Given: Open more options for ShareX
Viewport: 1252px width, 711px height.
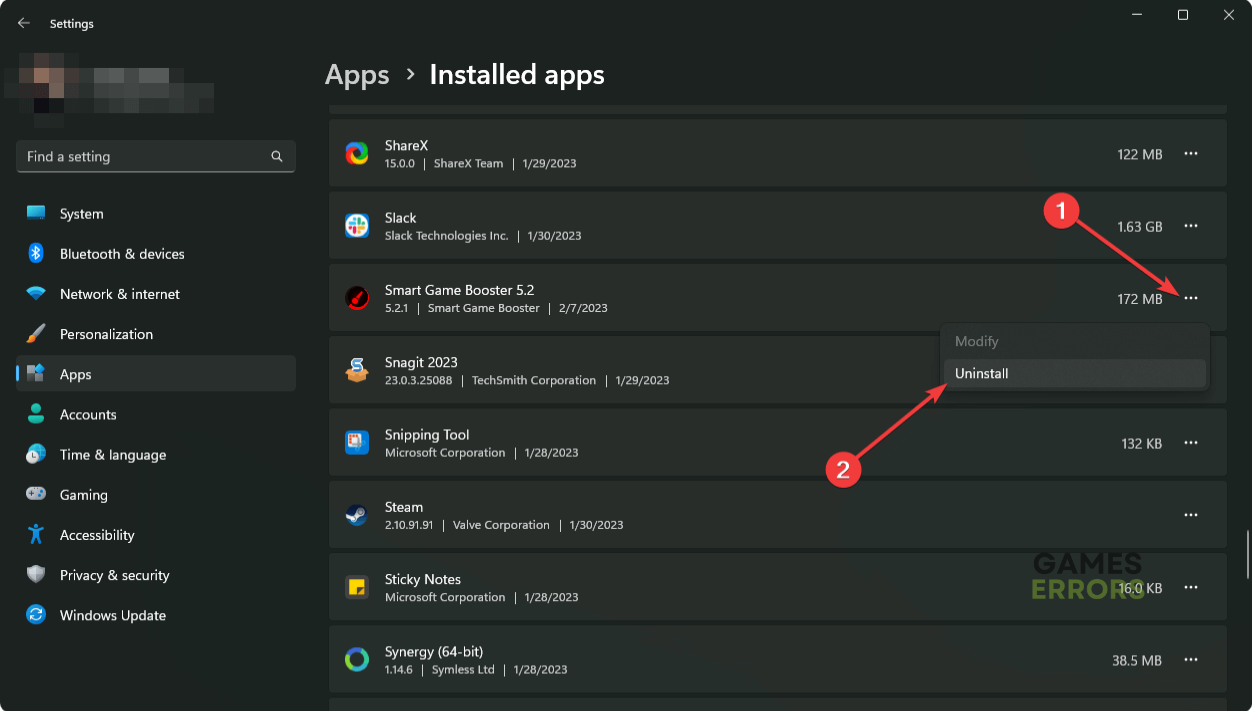Looking at the screenshot, I should (x=1190, y=154).
